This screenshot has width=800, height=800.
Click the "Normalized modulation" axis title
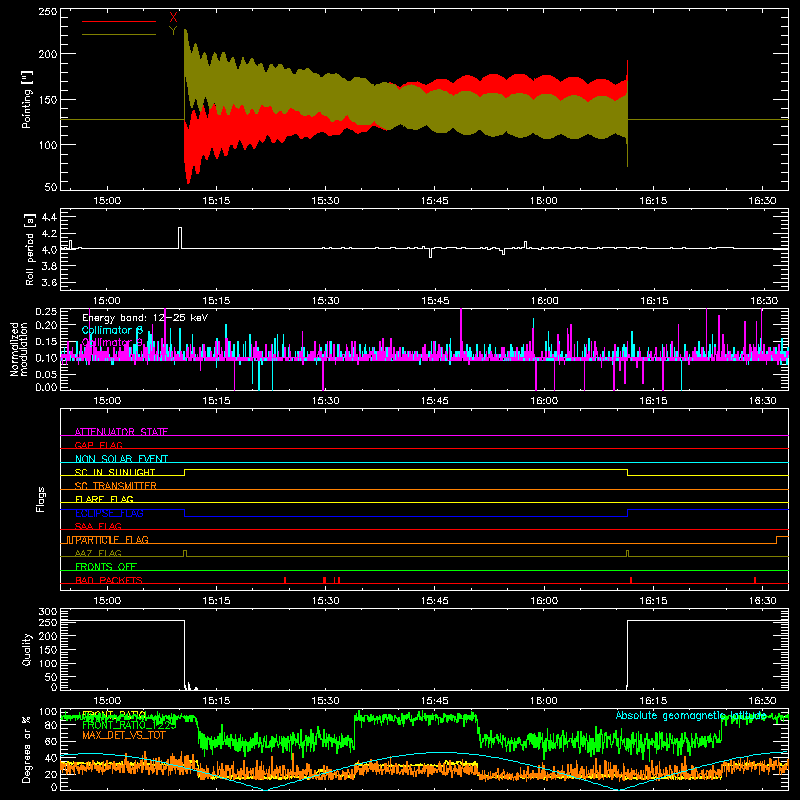tap(20, 349)
